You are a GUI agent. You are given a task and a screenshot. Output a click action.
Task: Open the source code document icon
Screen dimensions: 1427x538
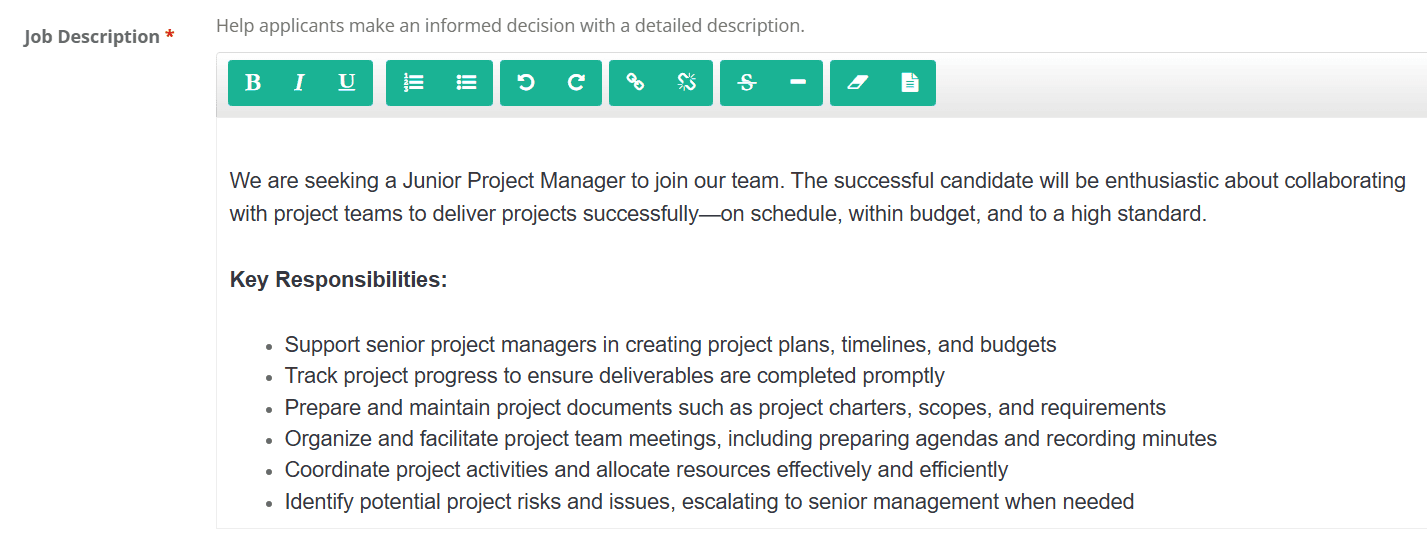[x=909, y=83]
